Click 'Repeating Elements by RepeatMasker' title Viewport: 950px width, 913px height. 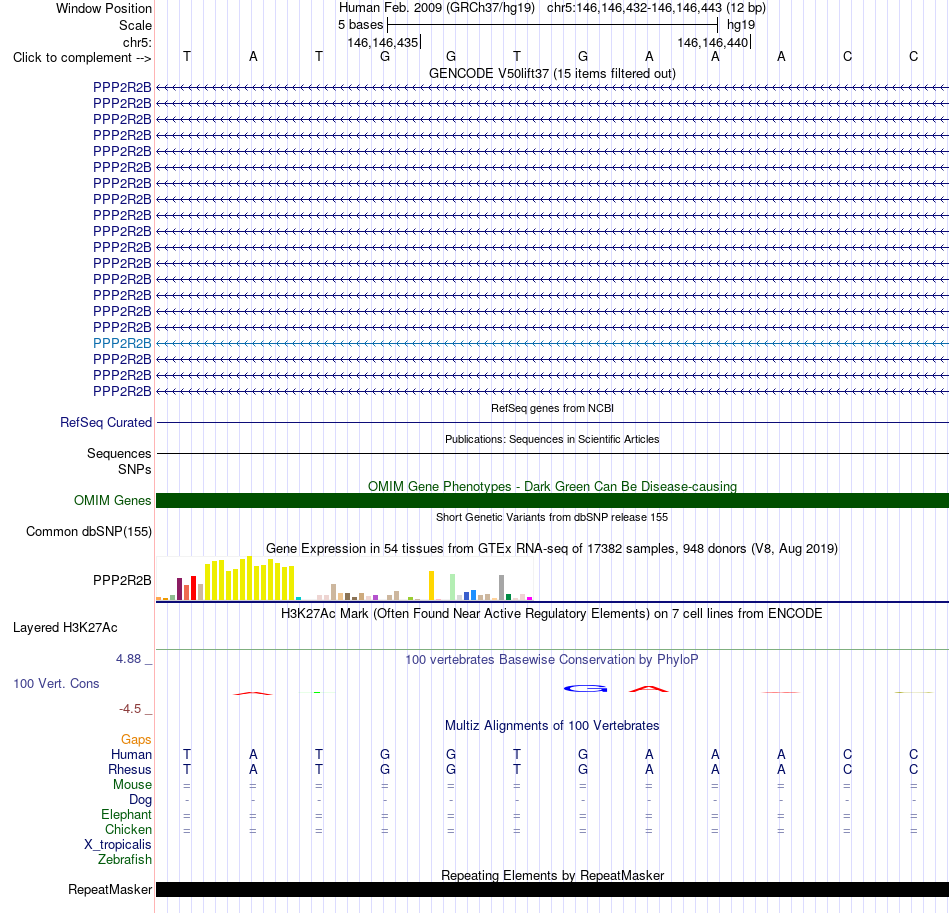(x=552, y=875)
